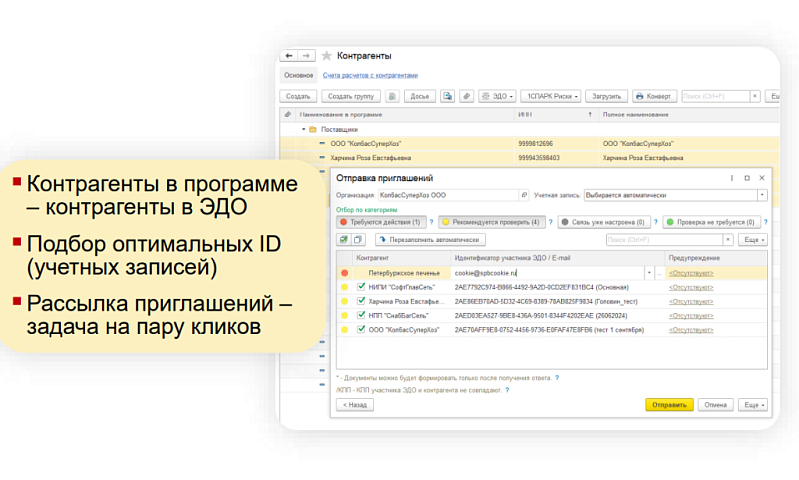
Task: Click uncheck-all icon in invitations toolbar
Action: click(358, 239)
